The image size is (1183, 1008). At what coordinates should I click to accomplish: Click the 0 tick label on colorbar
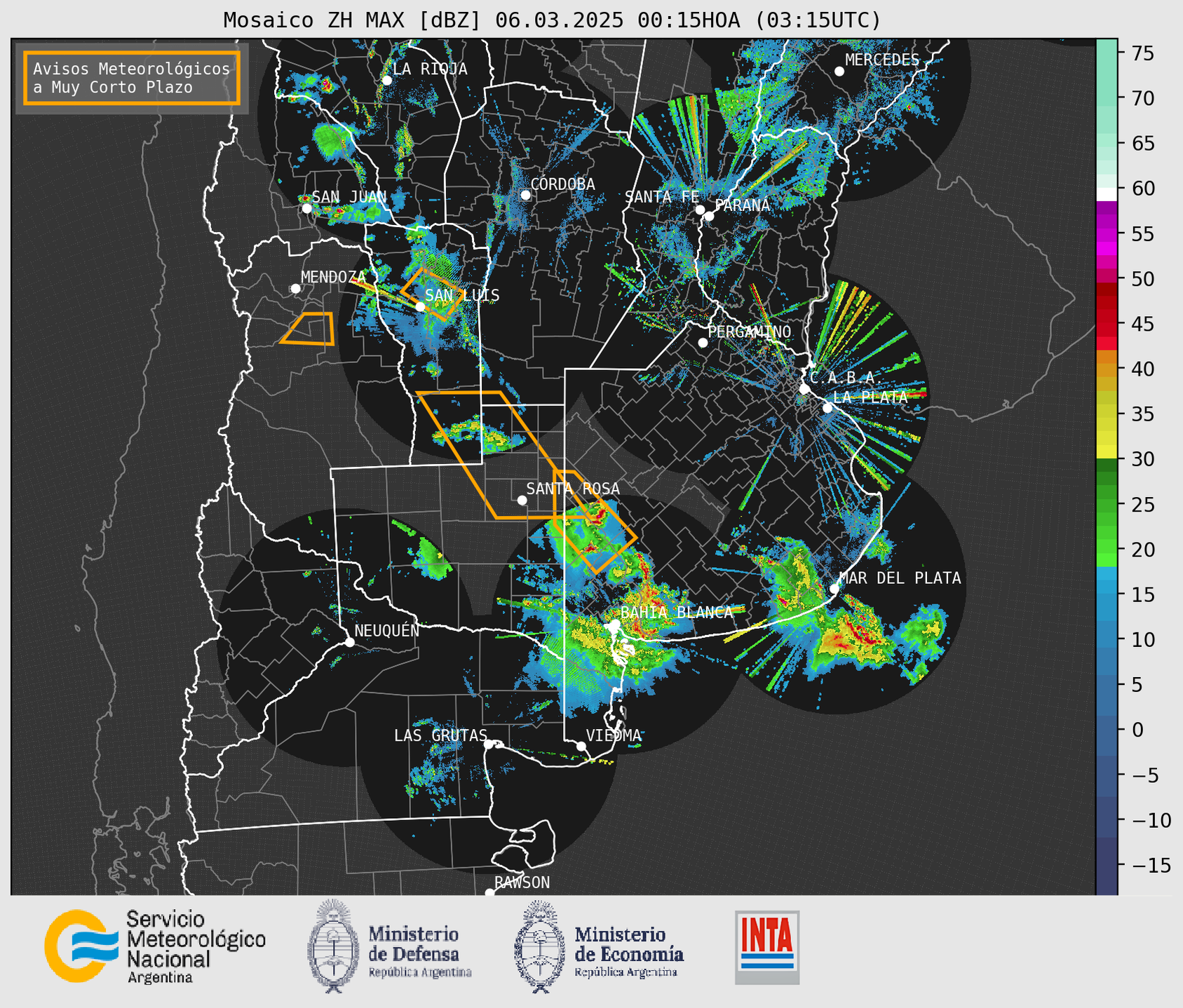point(1137,730)
